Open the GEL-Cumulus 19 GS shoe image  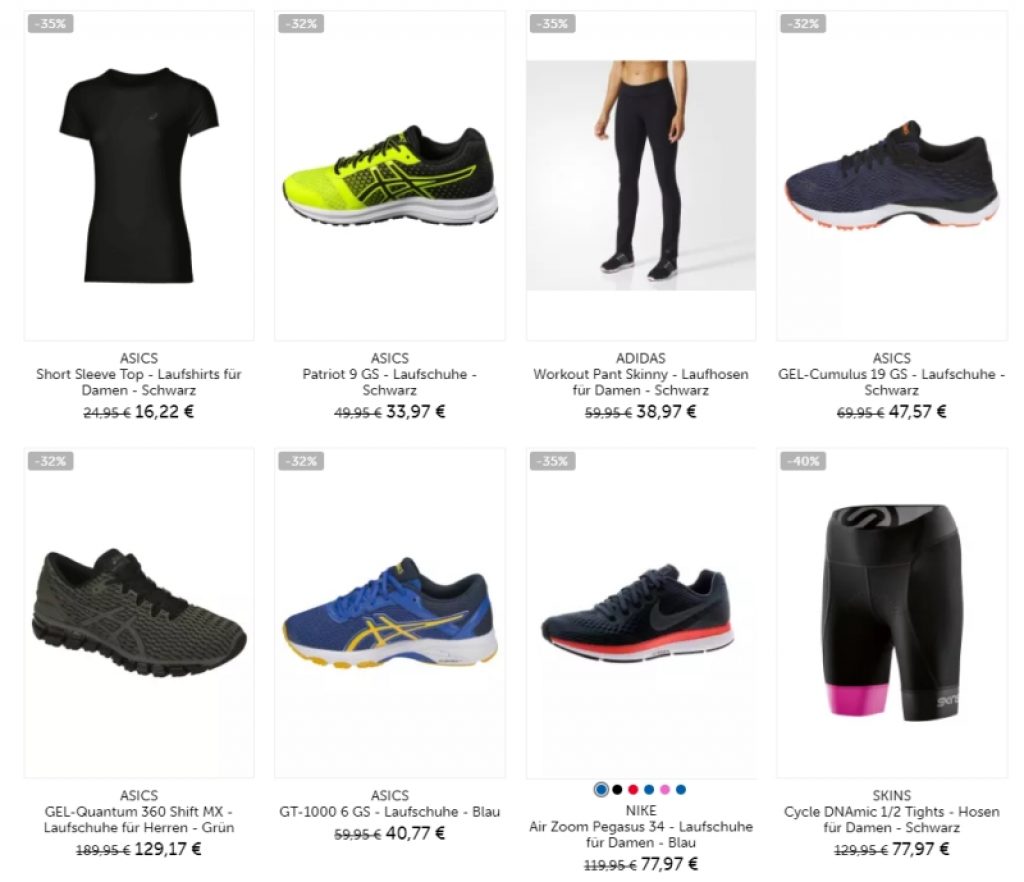892,175
